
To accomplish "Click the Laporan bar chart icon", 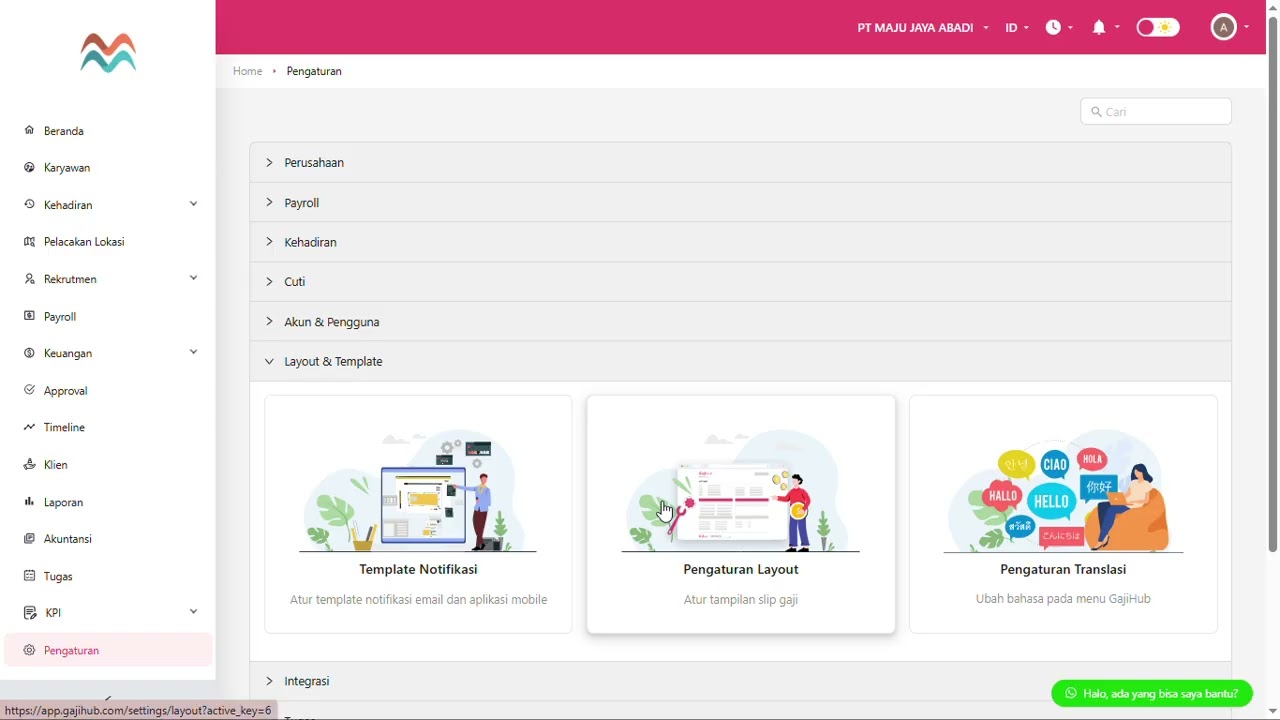I will click(29, 501).
